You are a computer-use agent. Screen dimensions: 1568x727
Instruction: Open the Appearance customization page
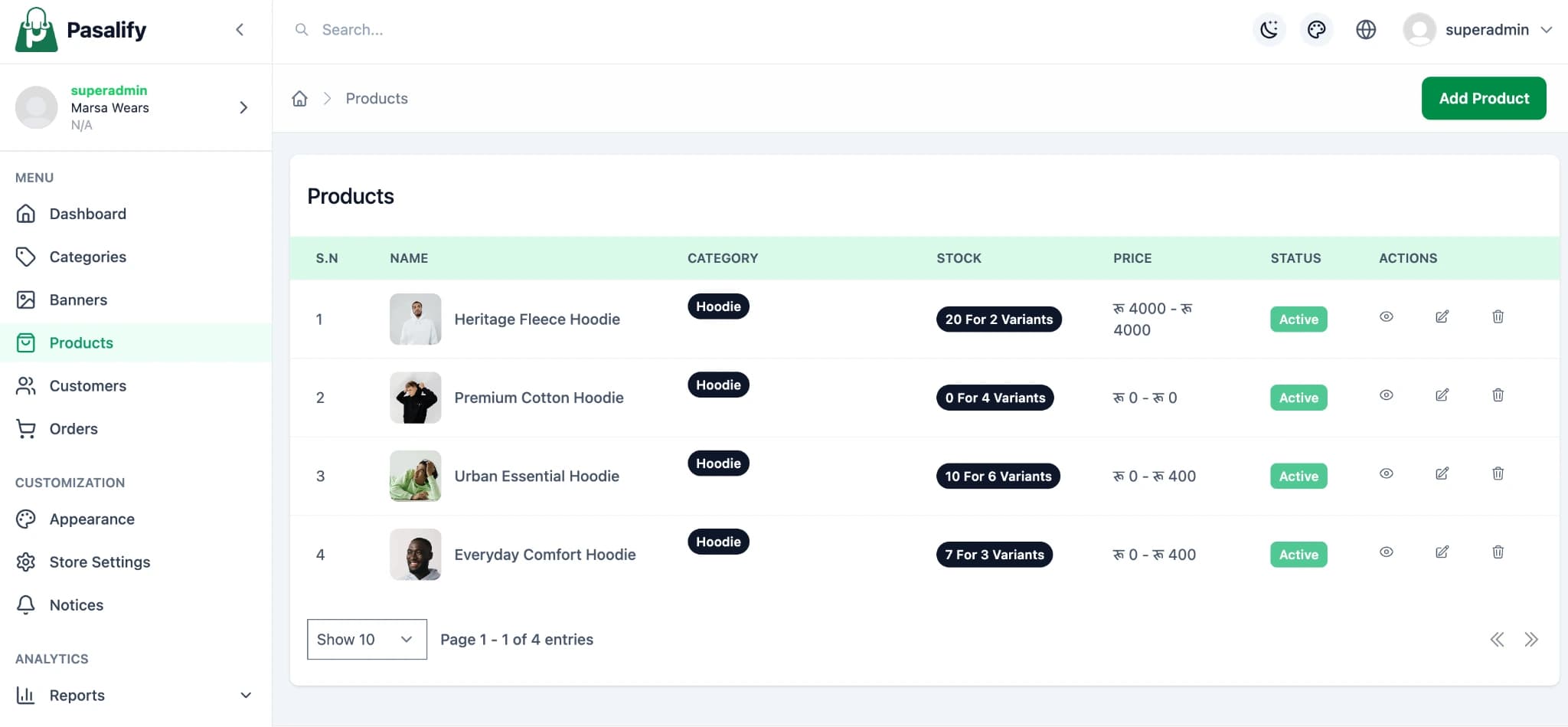point(136,519)
